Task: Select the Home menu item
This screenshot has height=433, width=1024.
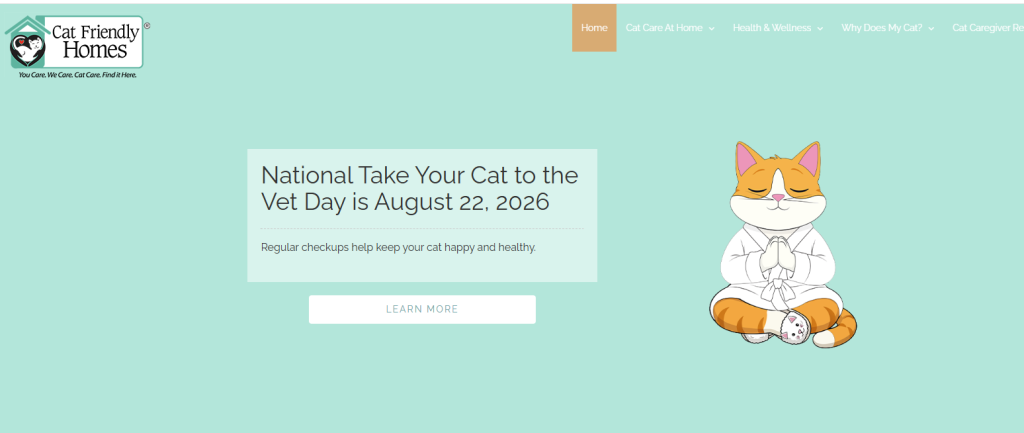Action: tap(594, 28)
